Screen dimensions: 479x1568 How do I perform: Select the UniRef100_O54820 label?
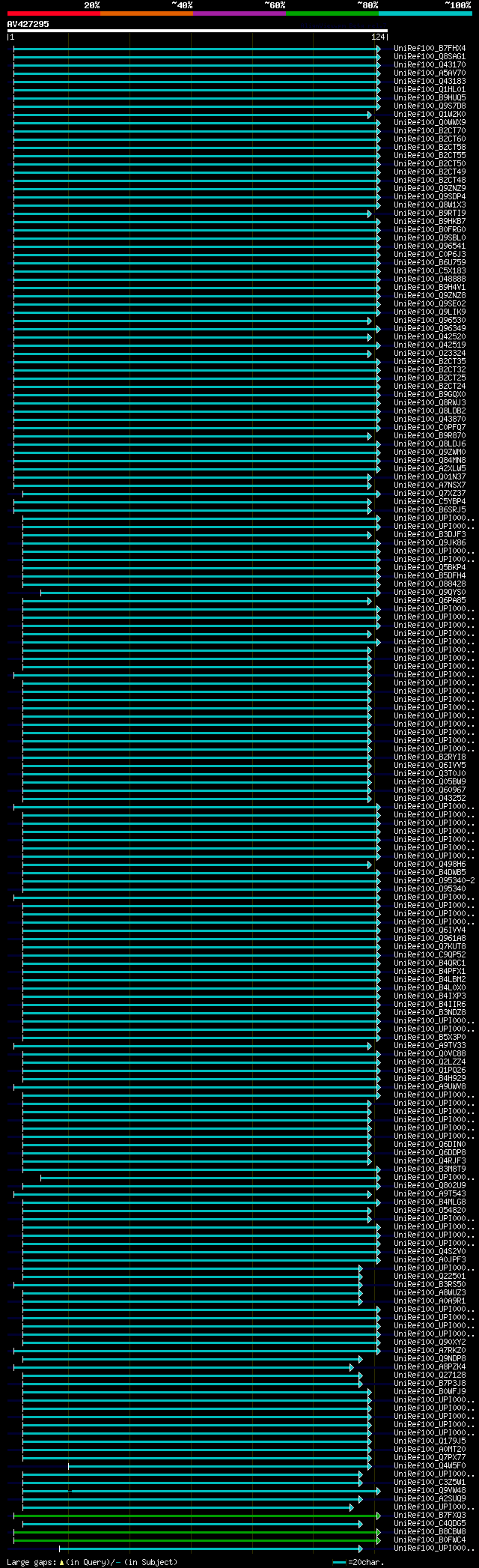pyautogui.click(x=430, y=1211)
